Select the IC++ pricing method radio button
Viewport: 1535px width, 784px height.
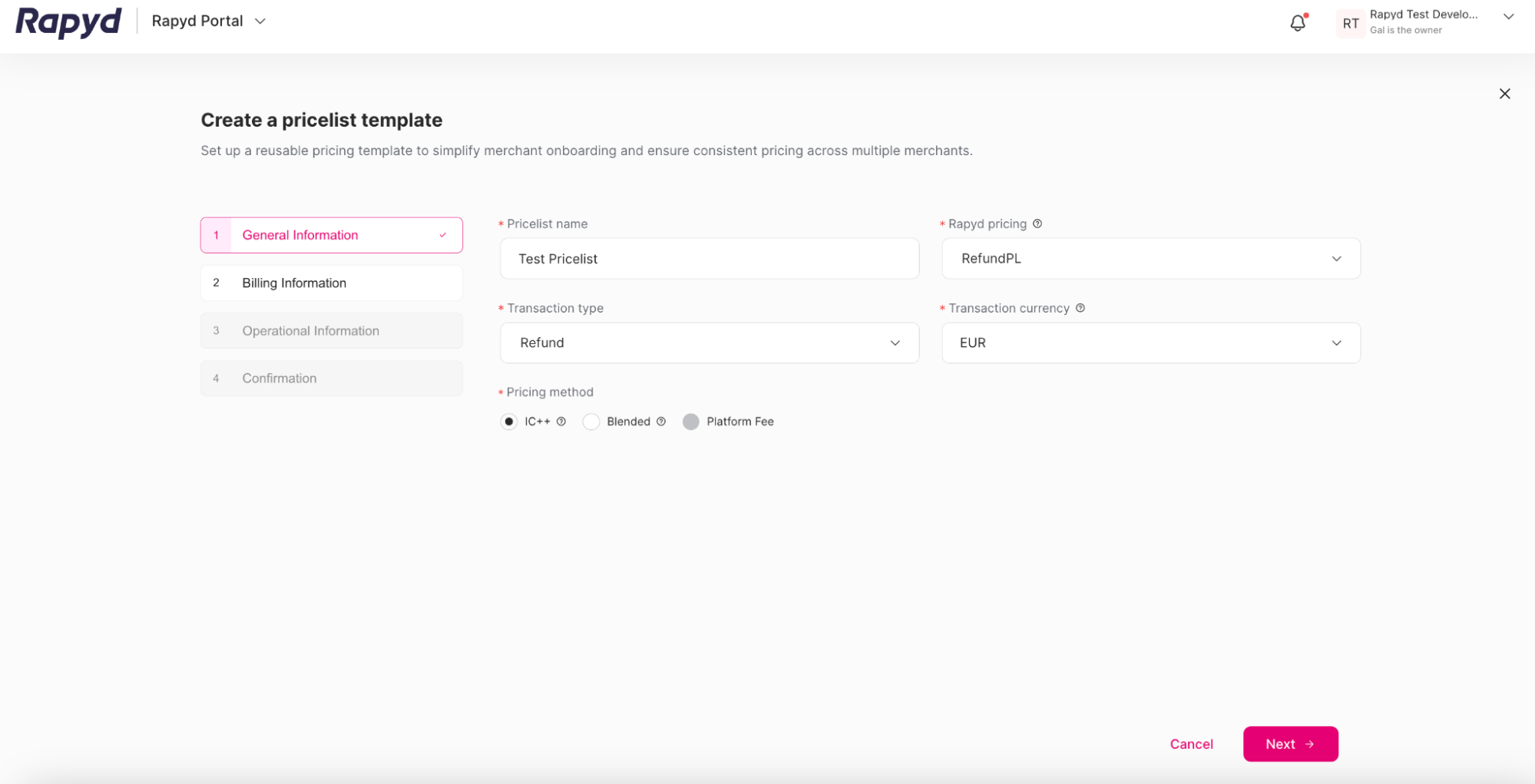[509, 421]
